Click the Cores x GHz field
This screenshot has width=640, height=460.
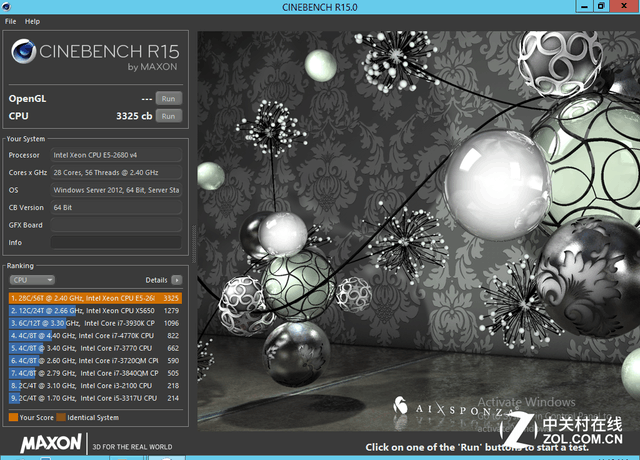[116, 173]
